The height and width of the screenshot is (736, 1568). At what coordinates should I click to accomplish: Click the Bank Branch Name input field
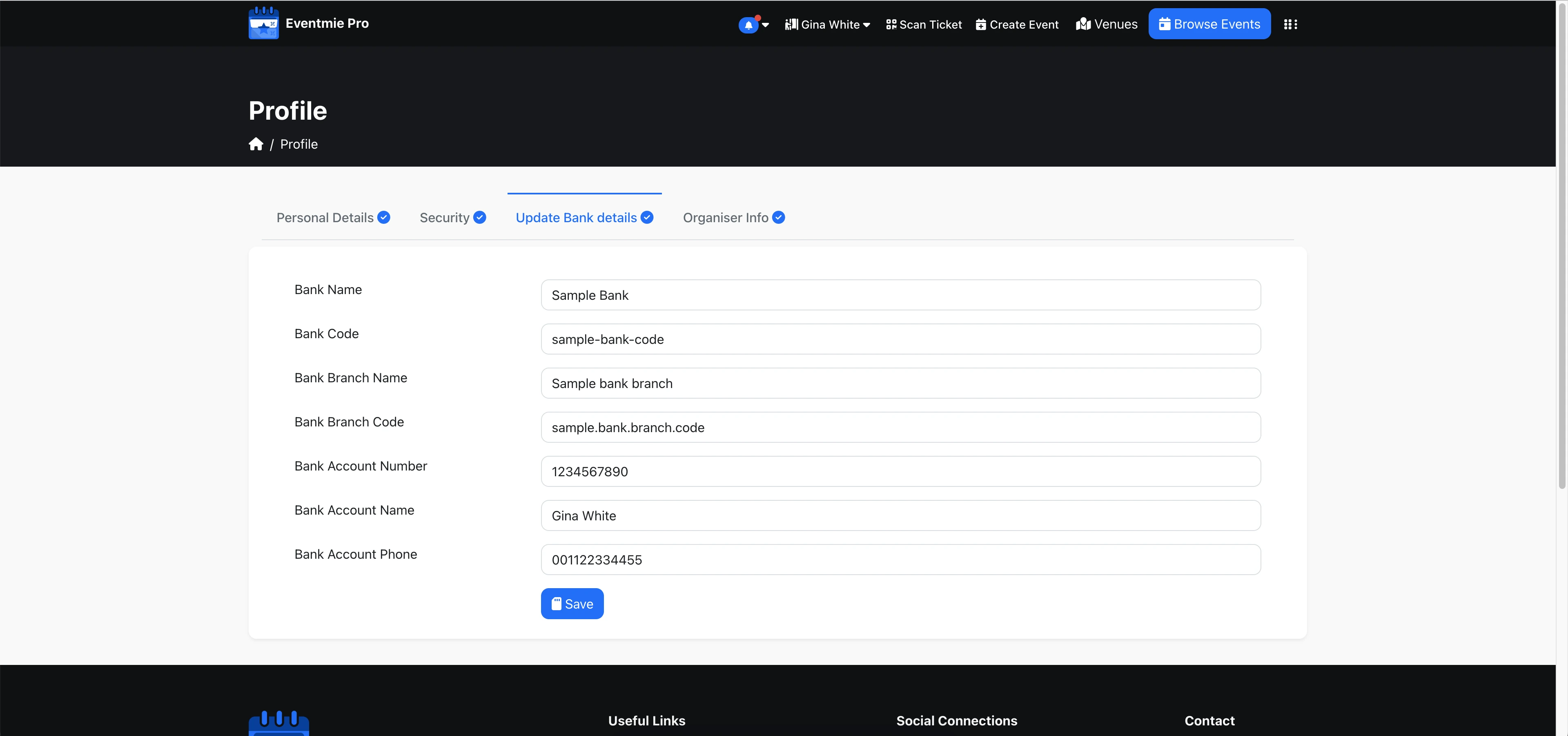(x=900, y=383)
